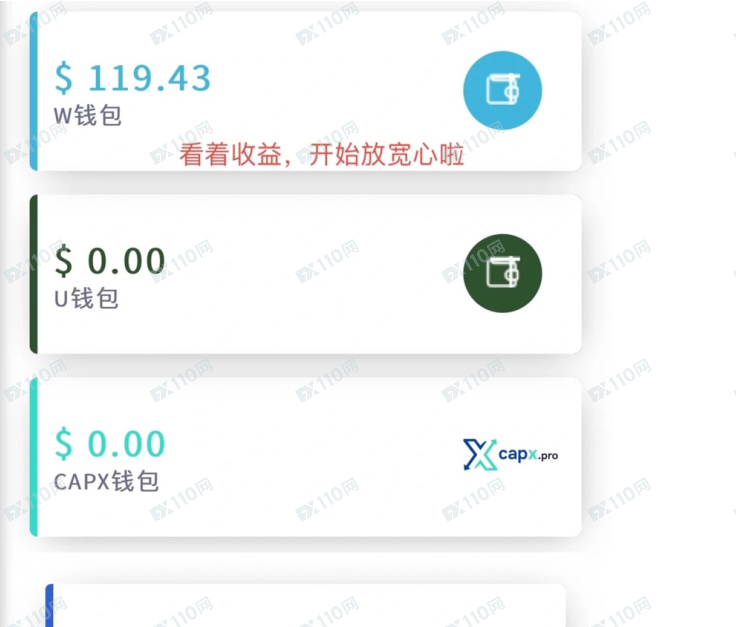Open the CAPX钱包 label
This screenshot has height=627, width=736.
click(x=107, y=481)
